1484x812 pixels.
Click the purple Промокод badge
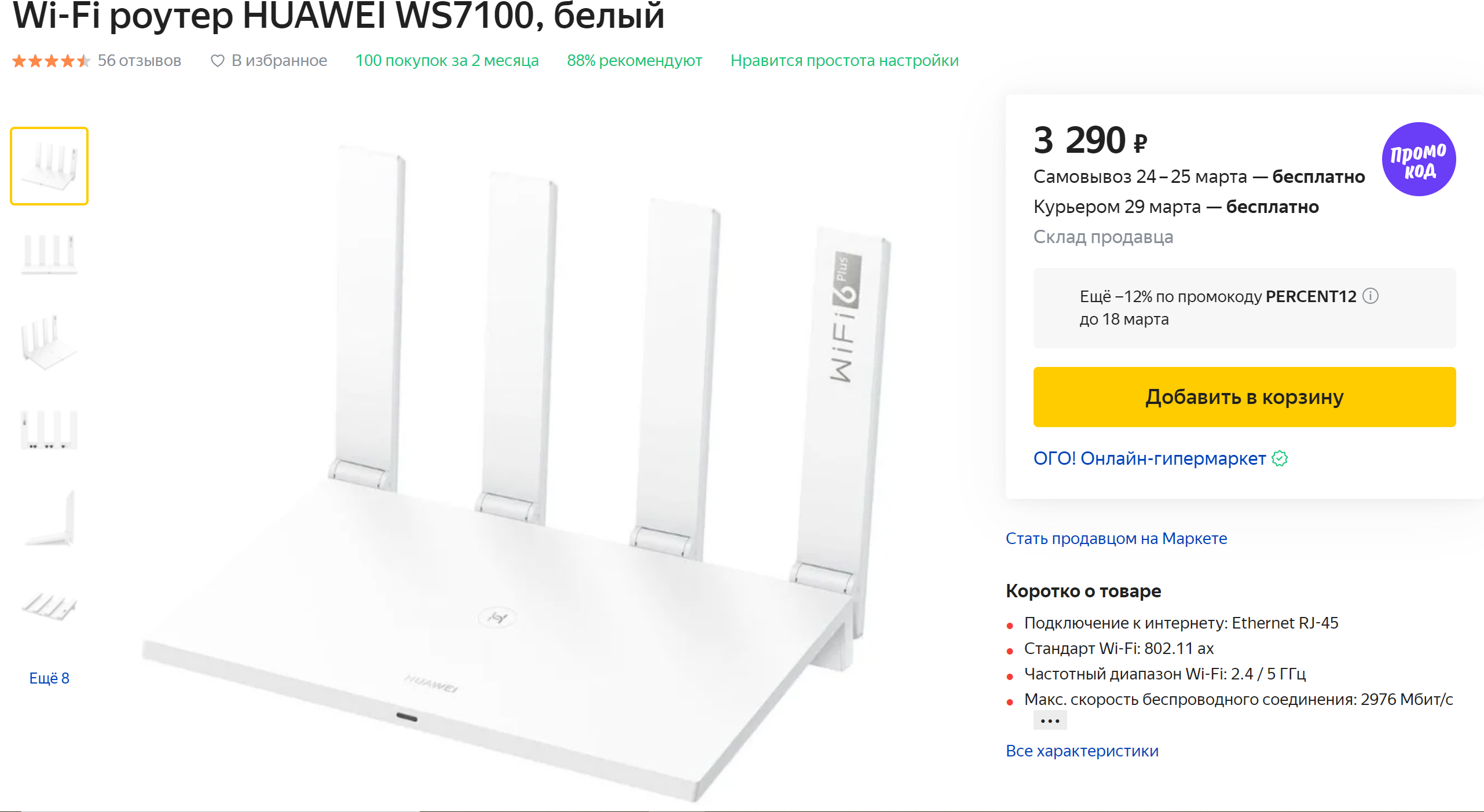pyautogui.click(x=1418, y=159)
